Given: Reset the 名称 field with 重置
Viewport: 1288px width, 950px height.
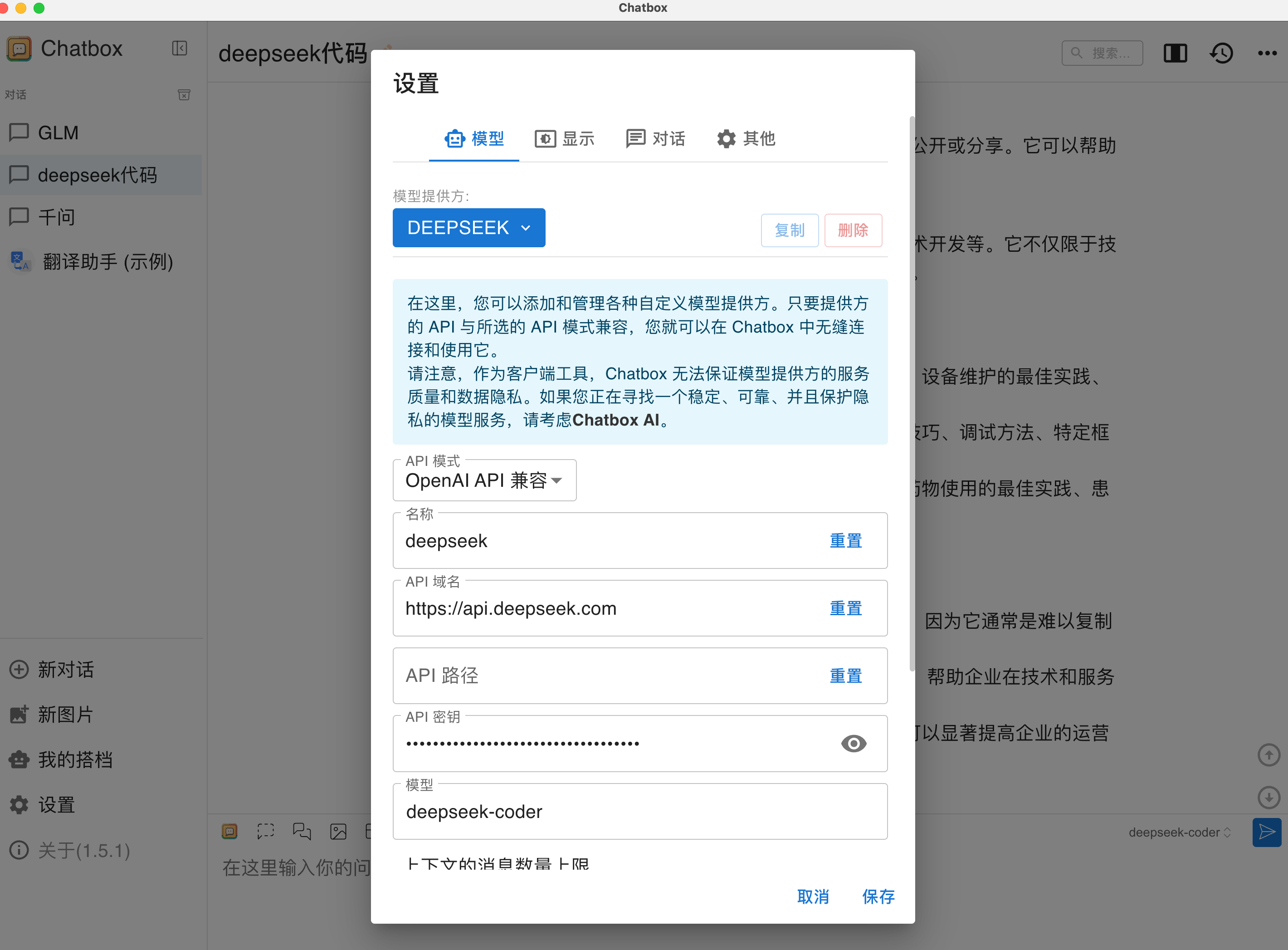Looking at the screenshot, I should 846,541.
